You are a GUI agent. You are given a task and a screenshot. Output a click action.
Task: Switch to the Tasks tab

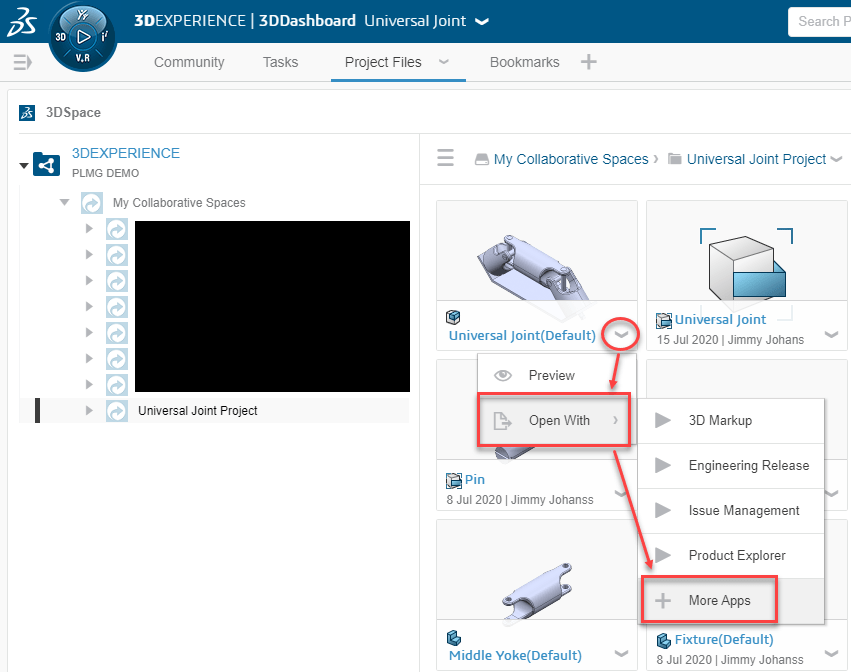[x=281, y=62]
